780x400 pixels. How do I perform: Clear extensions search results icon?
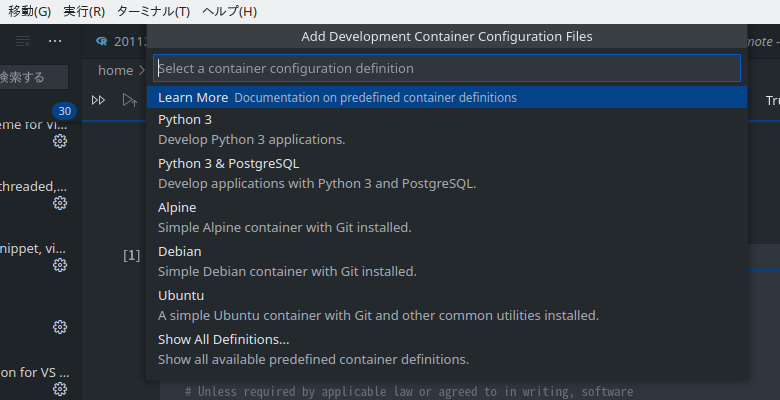click(x=23, y=41)
